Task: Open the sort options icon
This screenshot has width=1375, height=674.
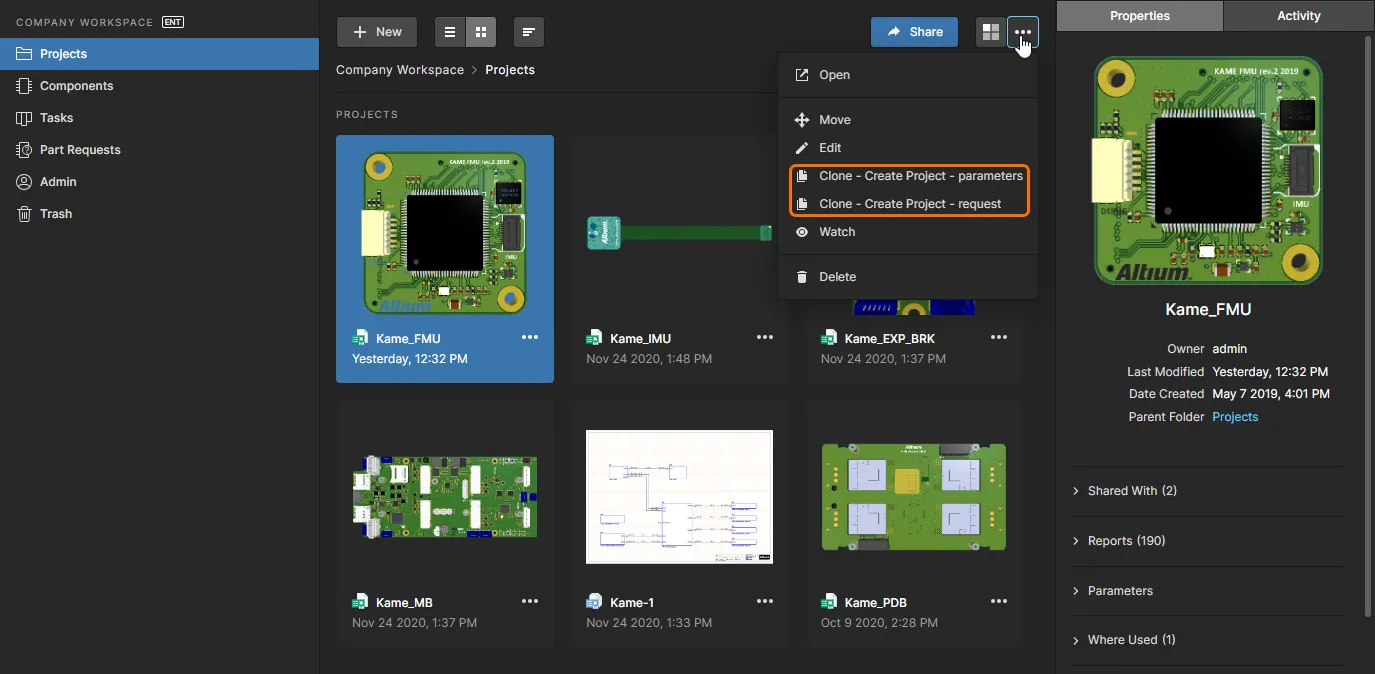Action: [x=528, y=32]
